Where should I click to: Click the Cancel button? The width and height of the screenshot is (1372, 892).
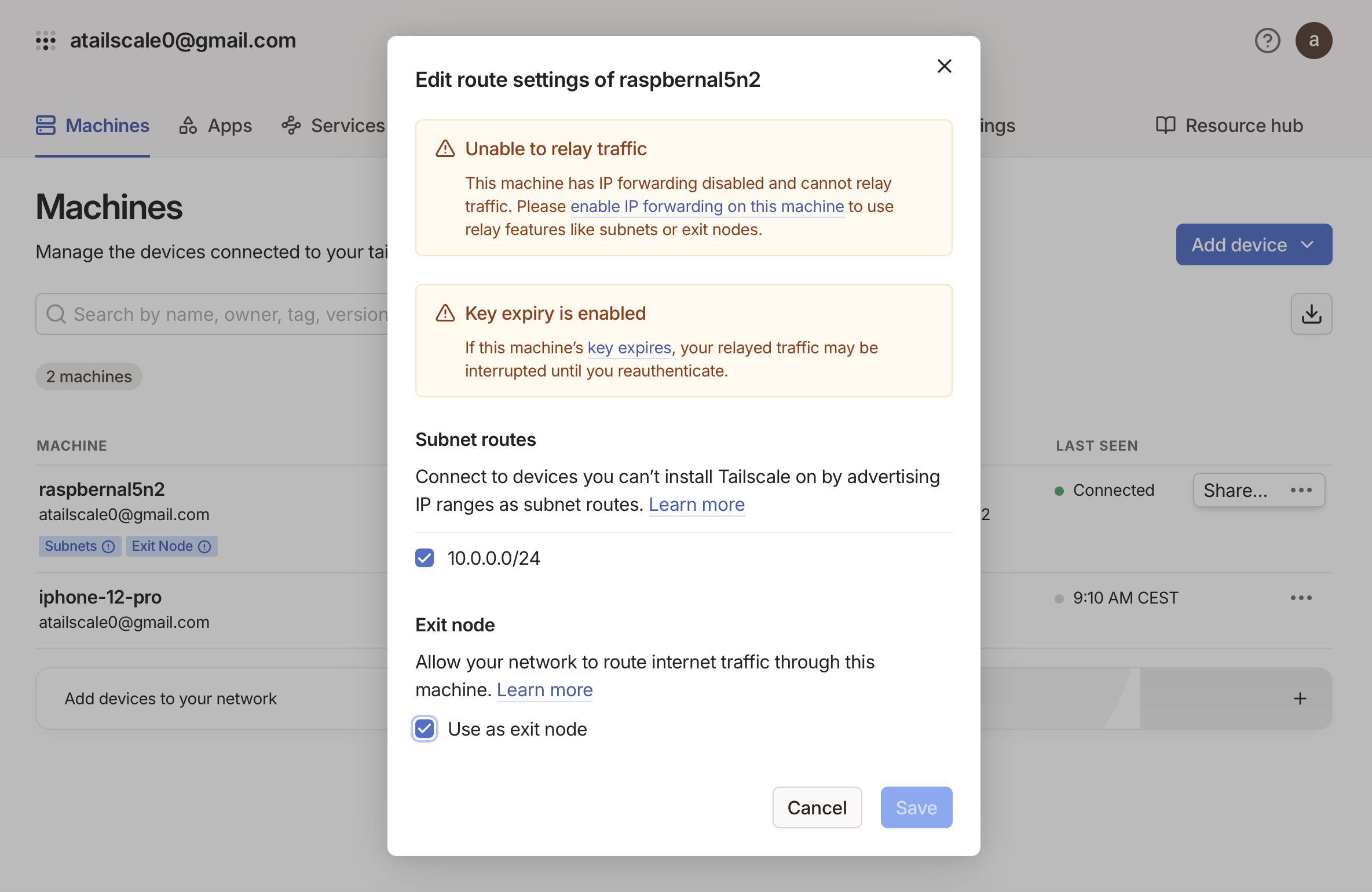(817, 807)
